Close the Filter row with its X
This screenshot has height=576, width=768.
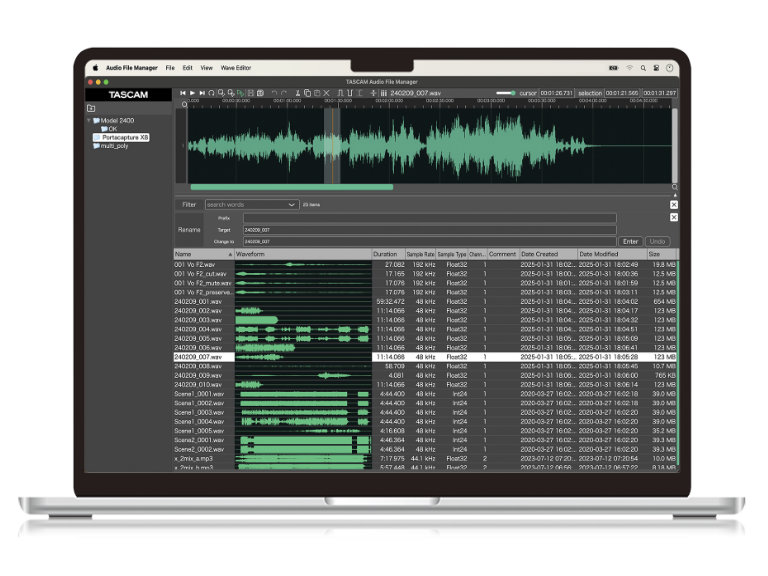tap(674, 205)
